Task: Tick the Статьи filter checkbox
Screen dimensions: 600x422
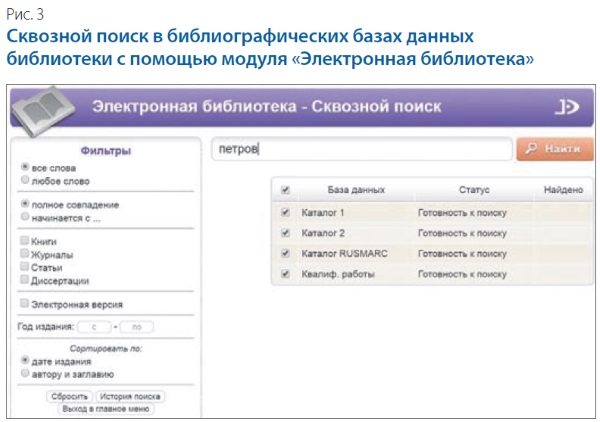Action: coord(25,267)
